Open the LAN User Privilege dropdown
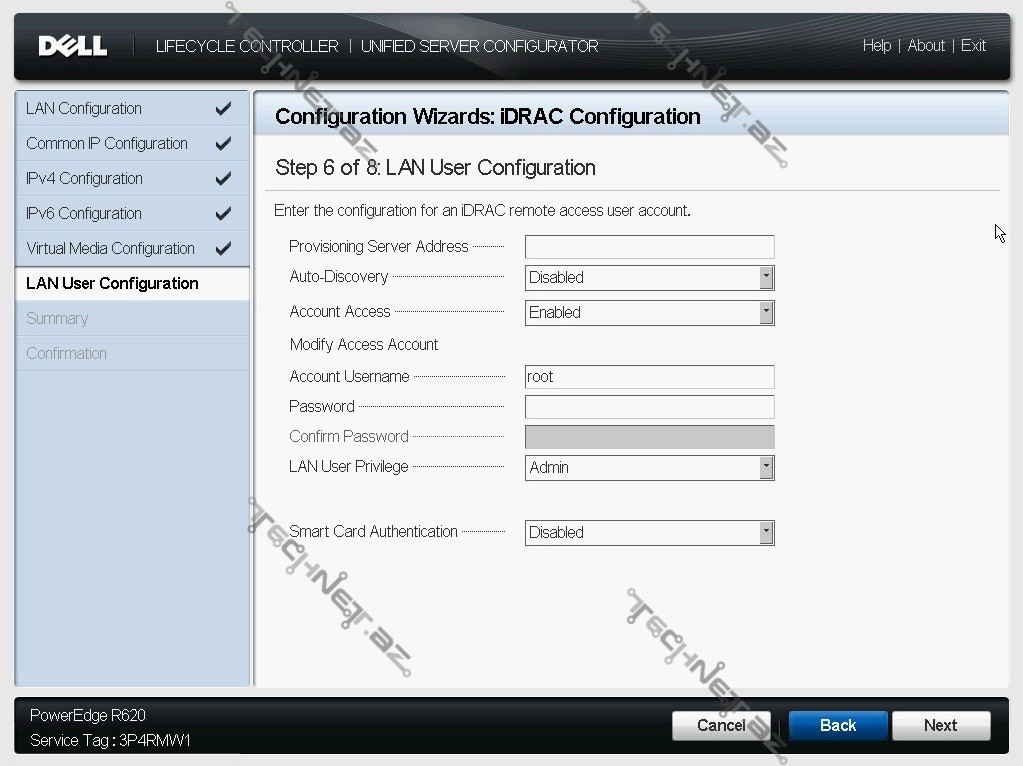 click(x=649, y=468)
